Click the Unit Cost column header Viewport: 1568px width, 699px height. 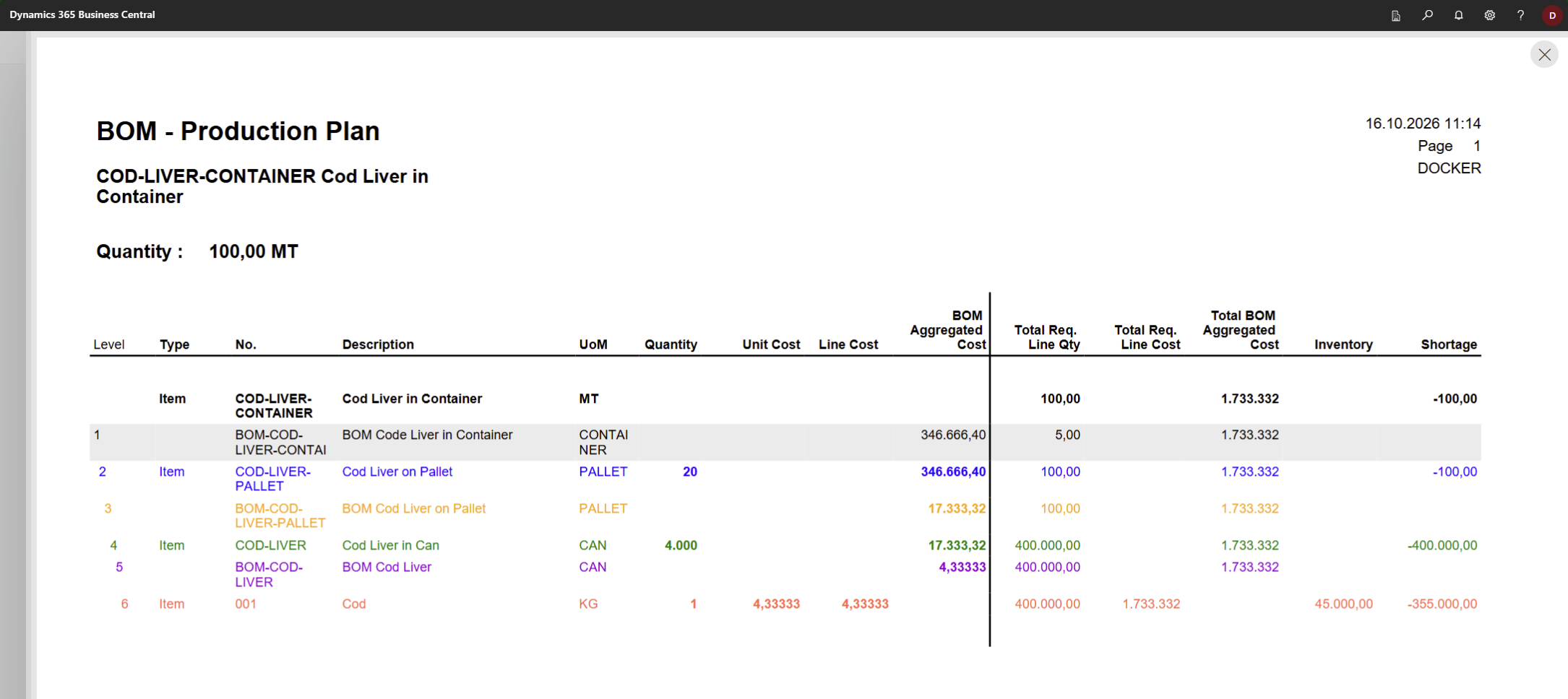(x=771, y=344)
